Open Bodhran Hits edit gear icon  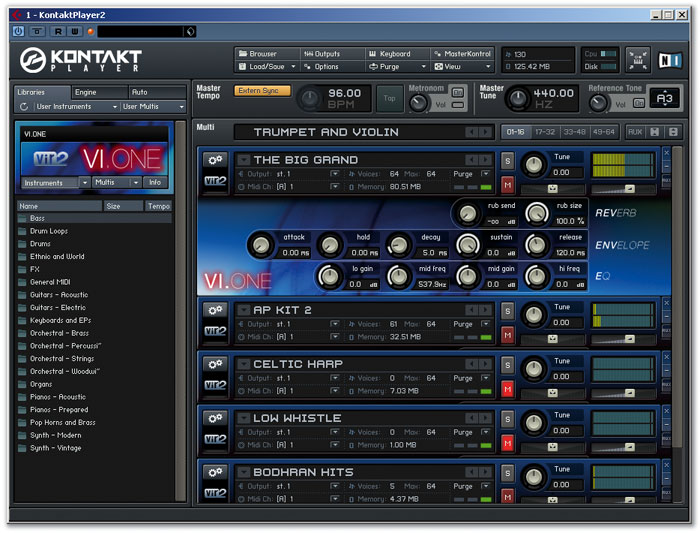pyautogui.click(x=215, y=472)
